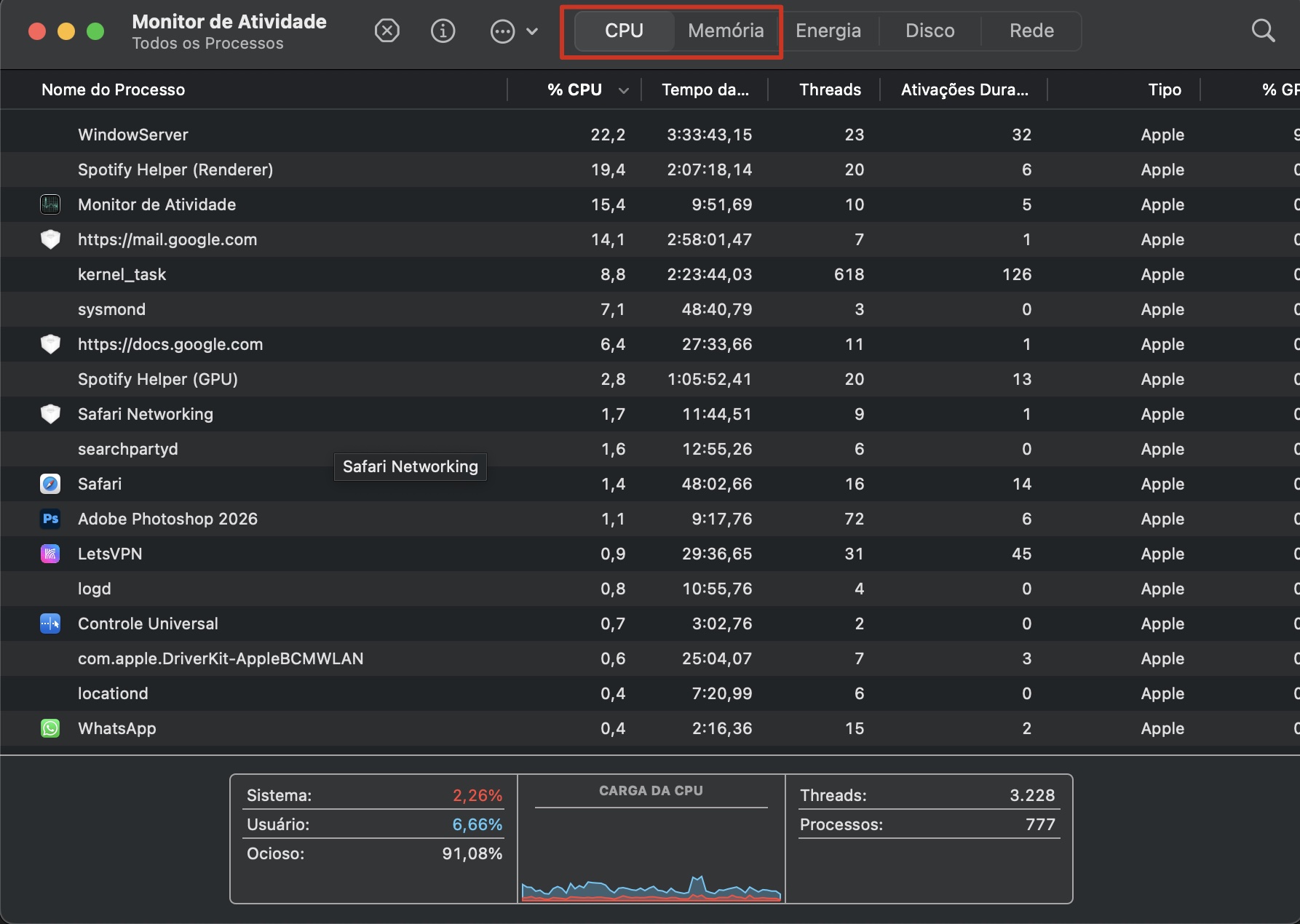Click the Adobe Photoshop 2026 Ps icon
Viewport: 1300px width, 924px height.
coord(50,519)
